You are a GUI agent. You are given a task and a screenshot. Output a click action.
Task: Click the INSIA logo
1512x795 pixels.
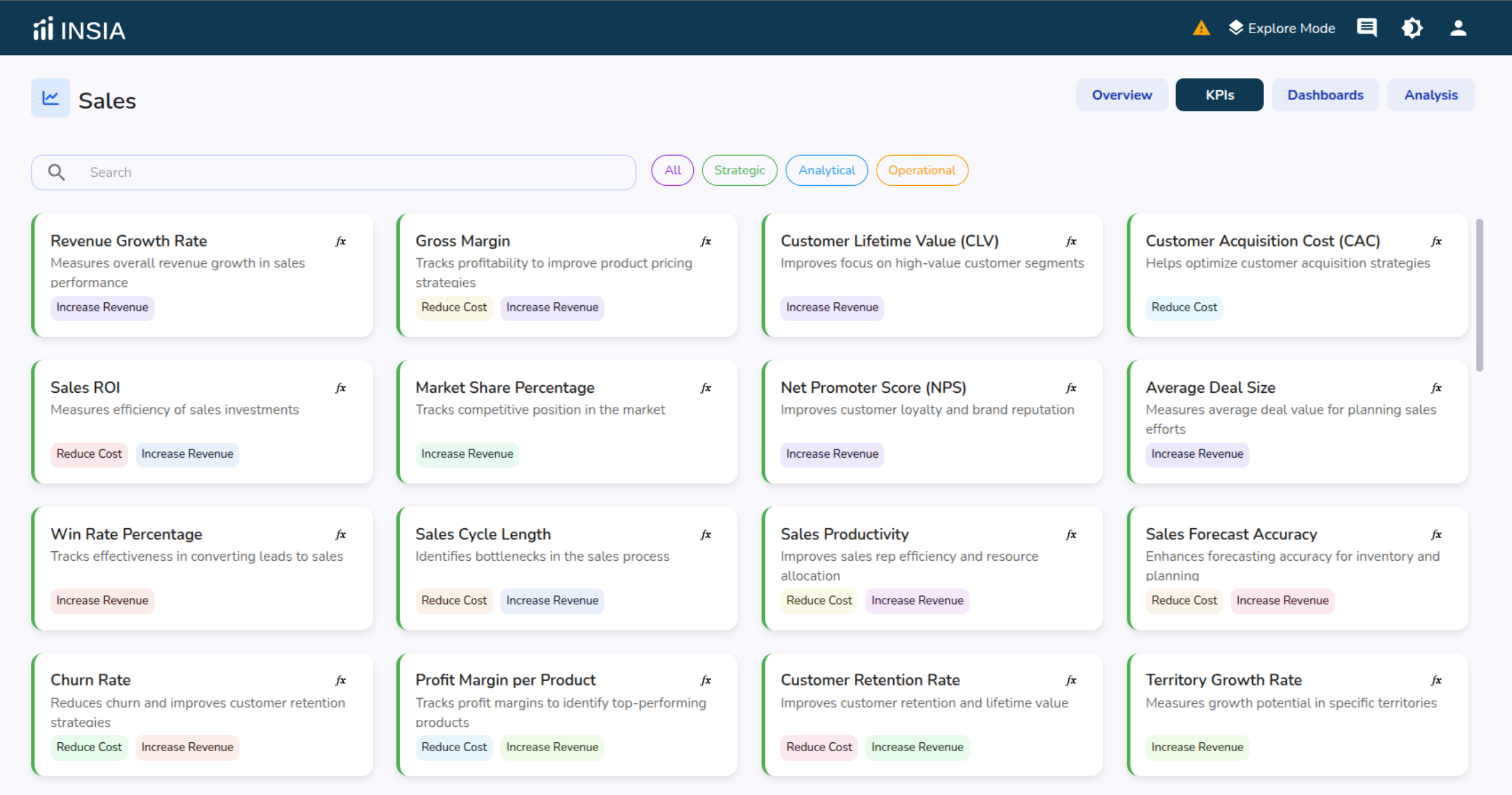pyautogui.click(x=79, y=29)
